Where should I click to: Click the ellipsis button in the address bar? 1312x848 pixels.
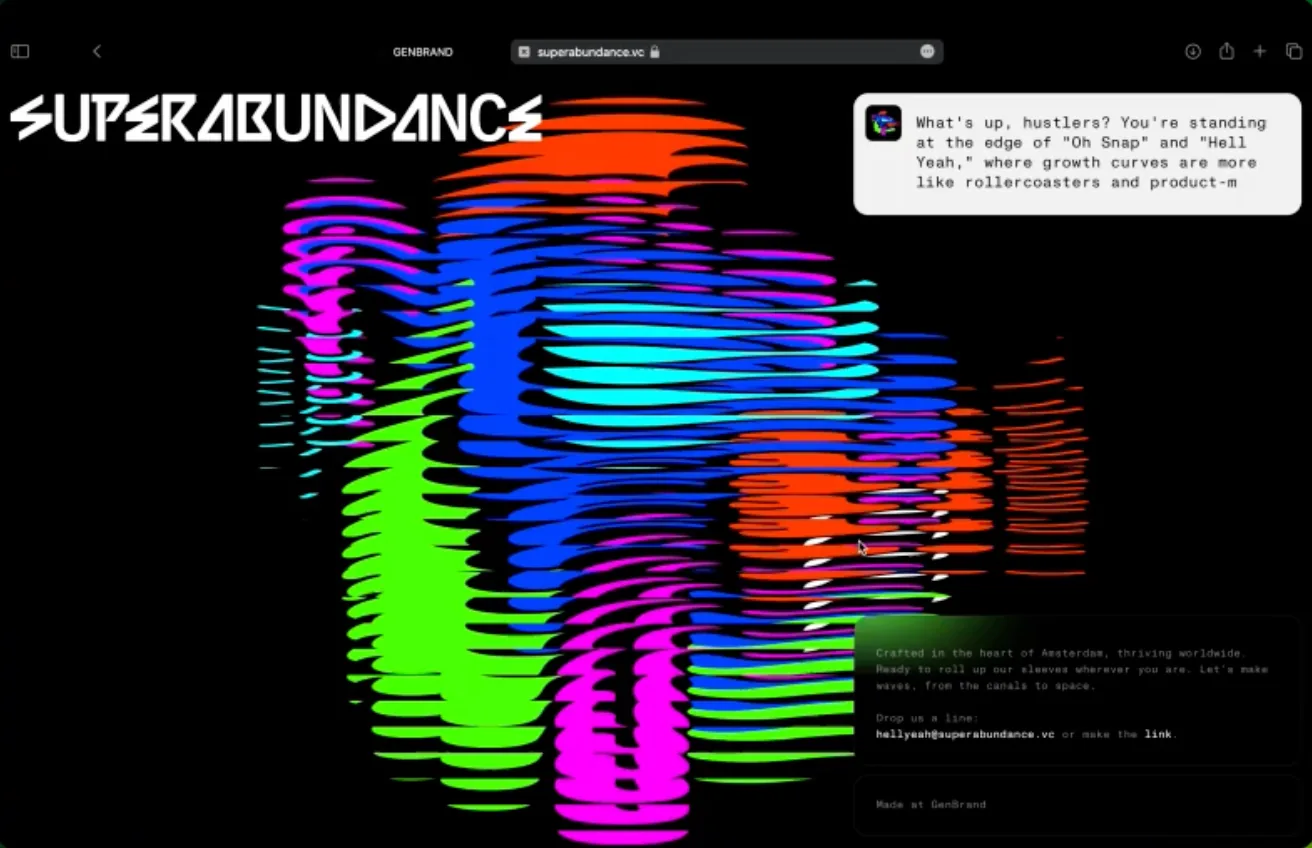(927, 52)
